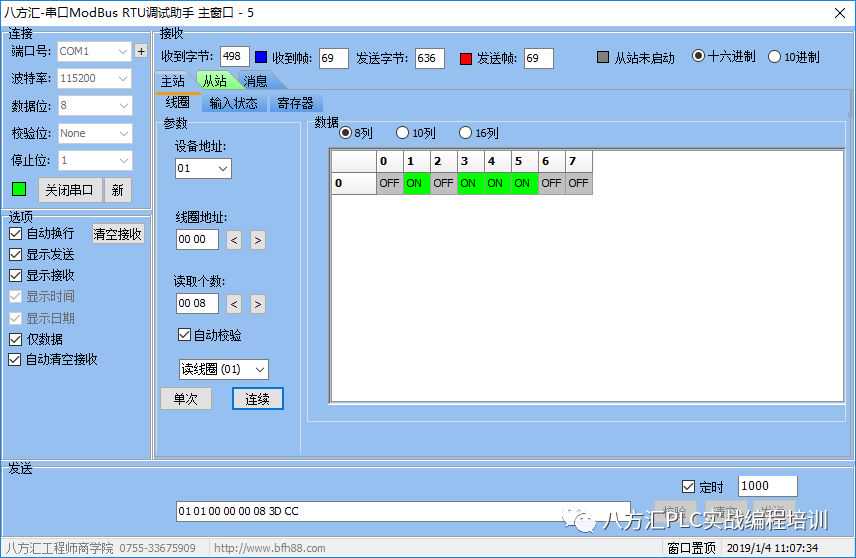Viewport: 856px width, 558px height.
Task: Increase coil address with right arrow
Action: [x=258, y=240]
